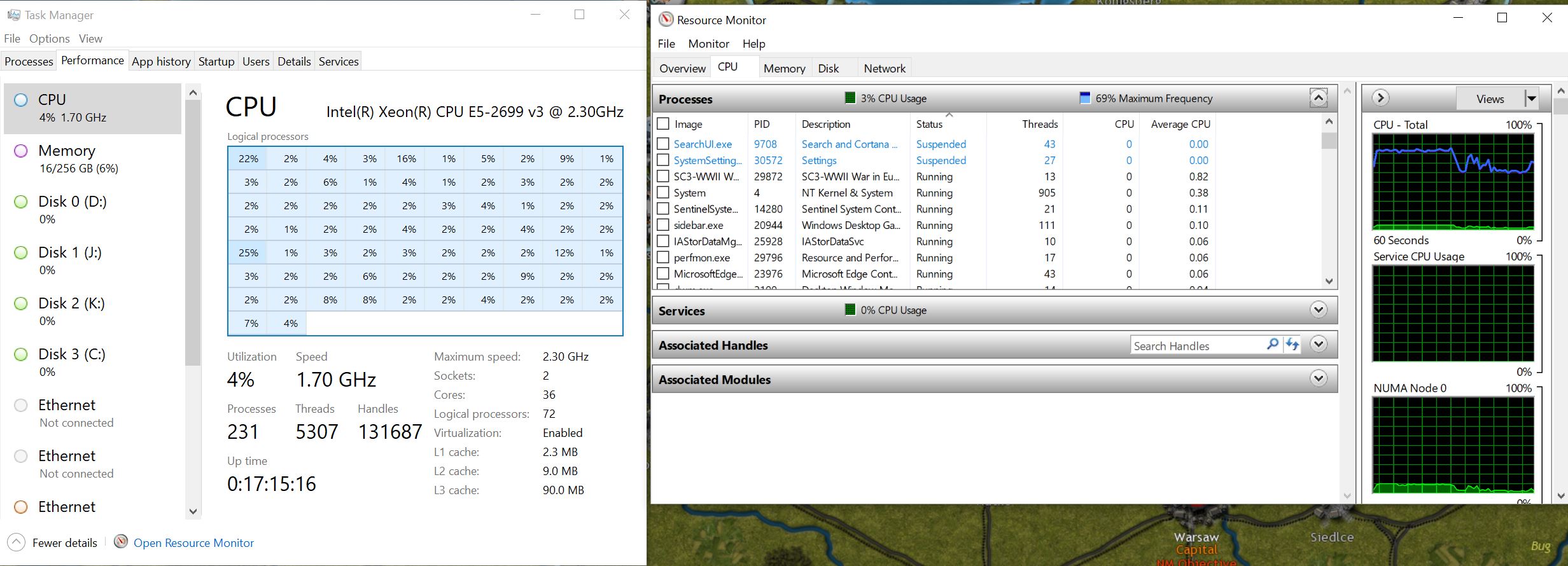Viewport: 1568px width, 566px height.
Task: Open the Monitor menu in Resource Monitor
Action: [708, 44]
